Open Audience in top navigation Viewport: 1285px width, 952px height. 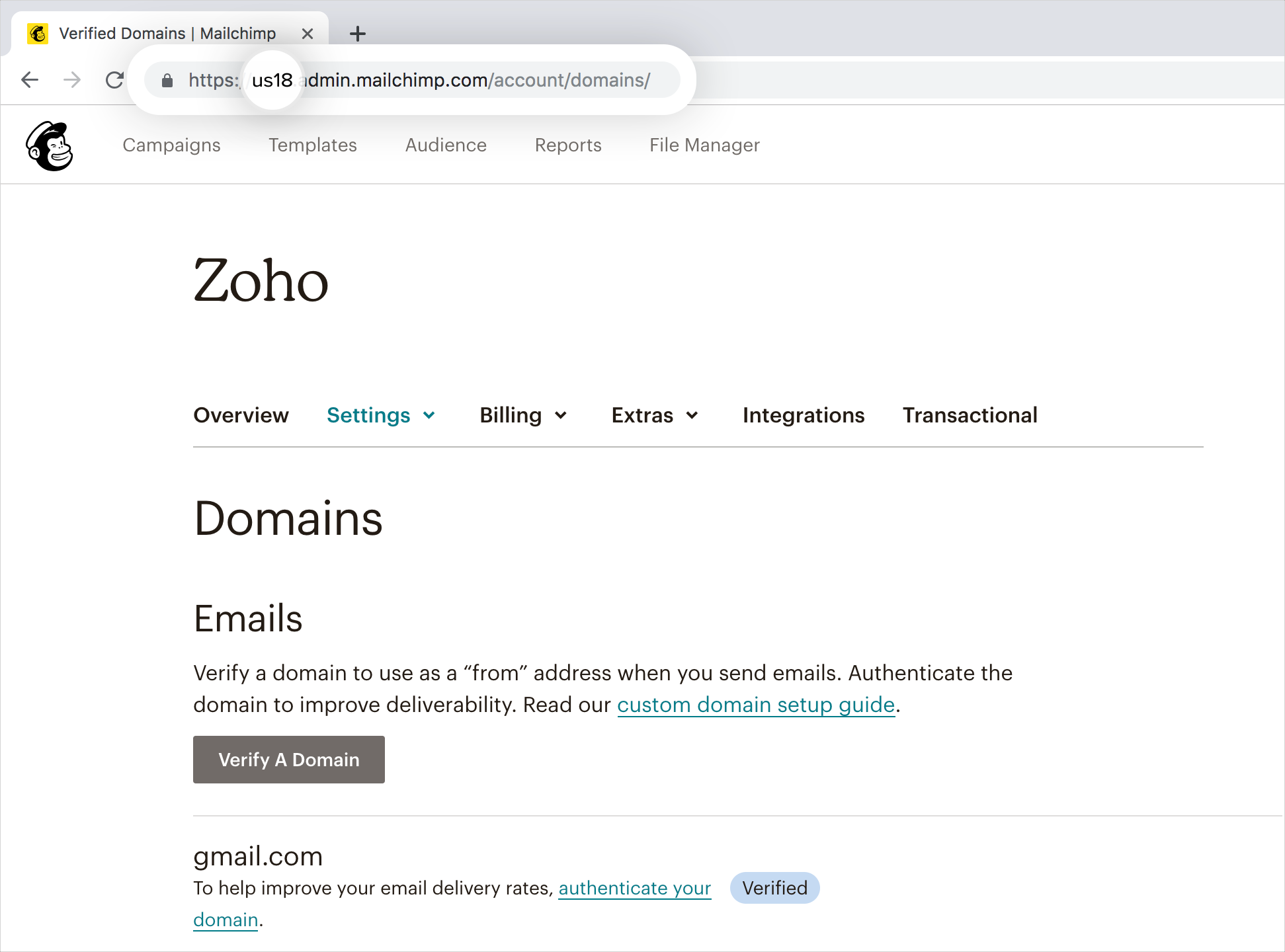click(x=446, y=145)
